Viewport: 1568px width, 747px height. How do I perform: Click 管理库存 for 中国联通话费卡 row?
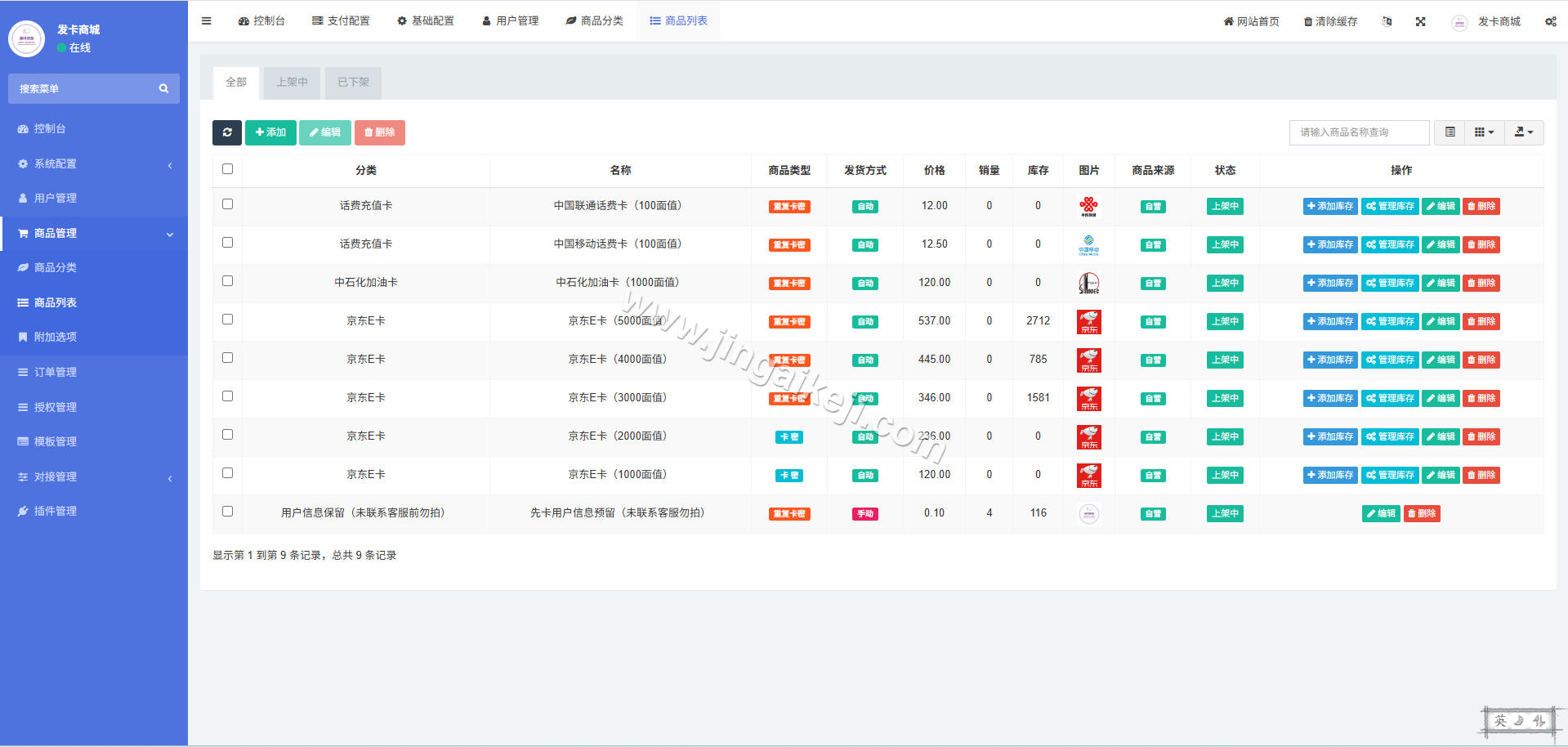click(1389, 206)
